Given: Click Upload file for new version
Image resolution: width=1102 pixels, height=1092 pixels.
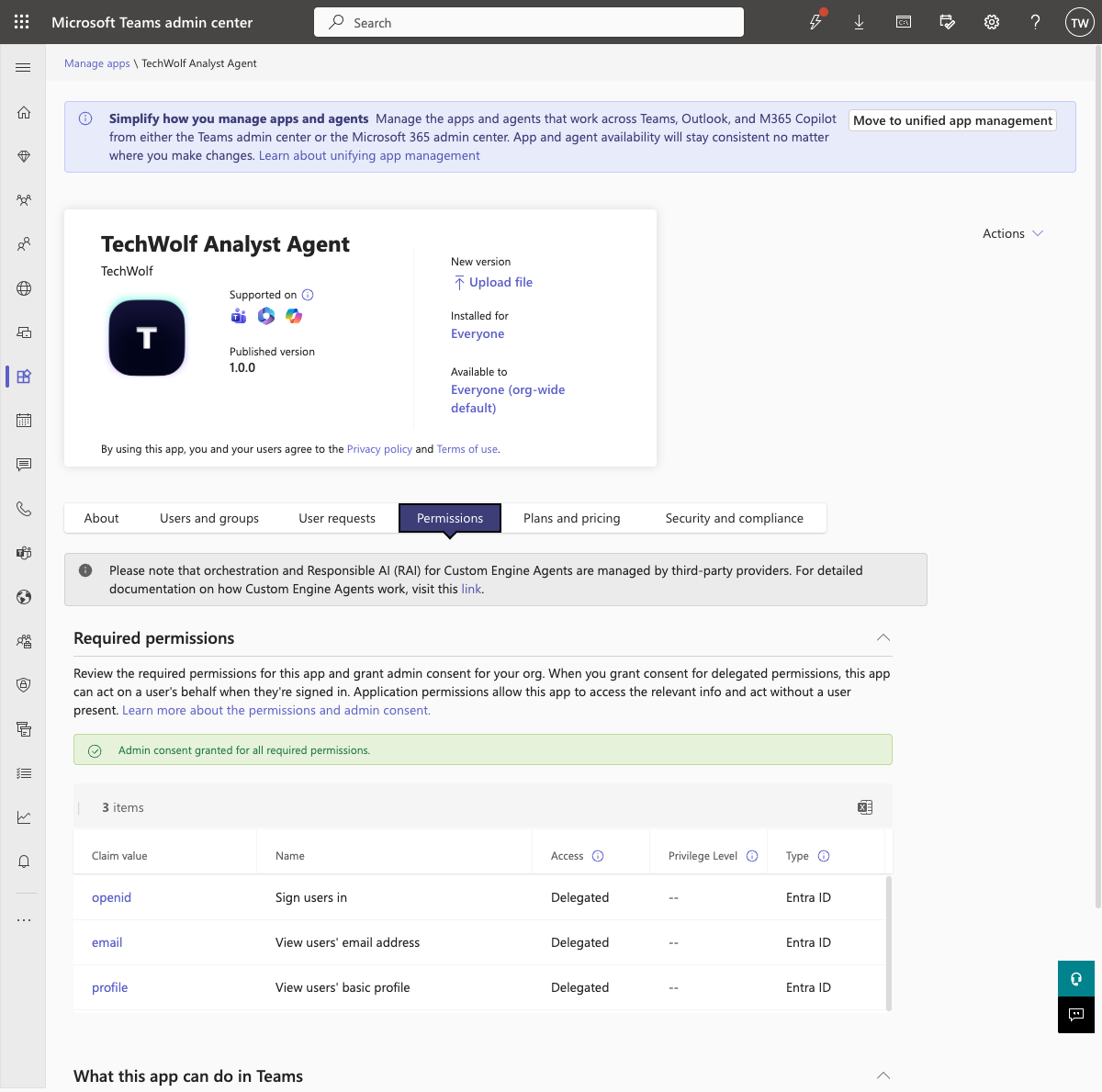Looking at the screenshot, I should (492, 282).
